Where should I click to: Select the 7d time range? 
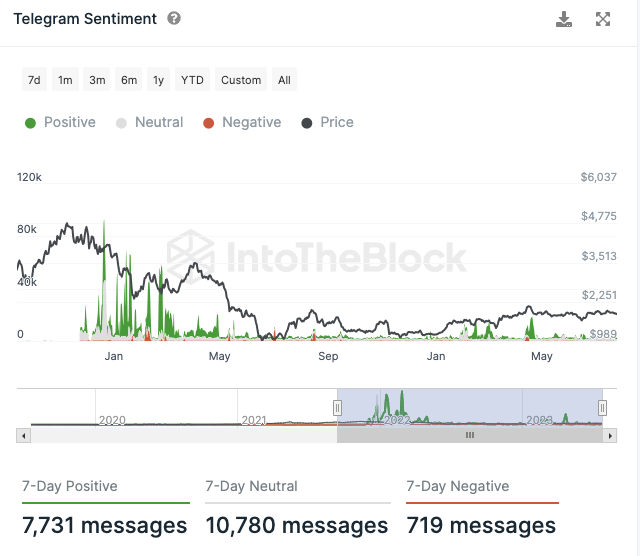click(34, 80)
